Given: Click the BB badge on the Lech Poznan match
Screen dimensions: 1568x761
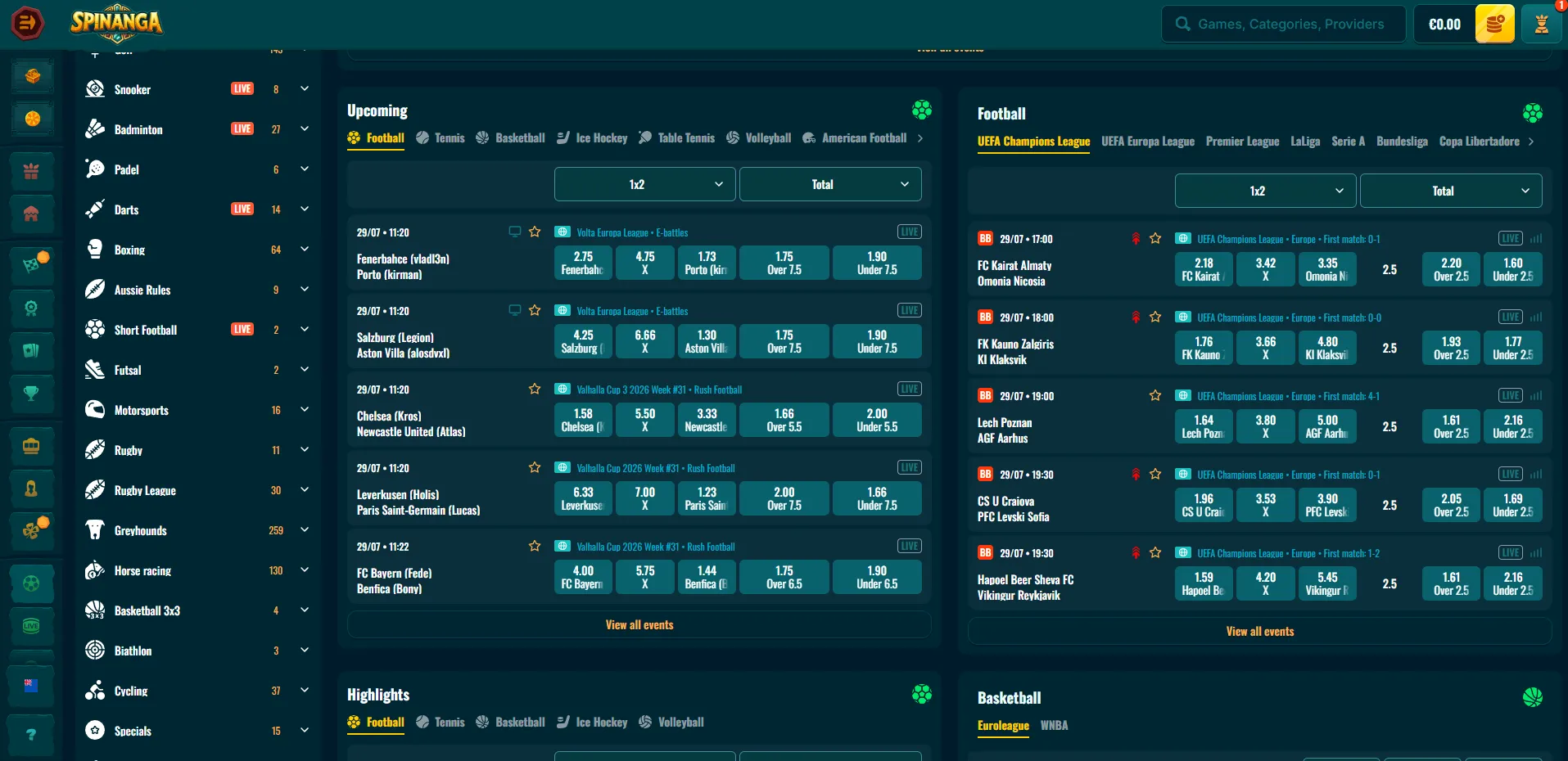Looking at the screenshot, I should 985,396.
